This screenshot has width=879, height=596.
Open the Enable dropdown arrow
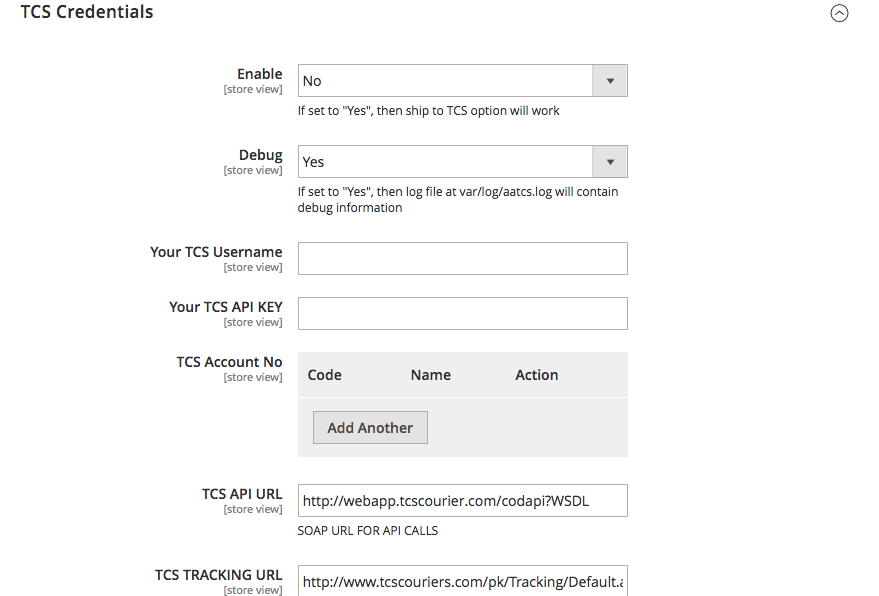point(610,81)
